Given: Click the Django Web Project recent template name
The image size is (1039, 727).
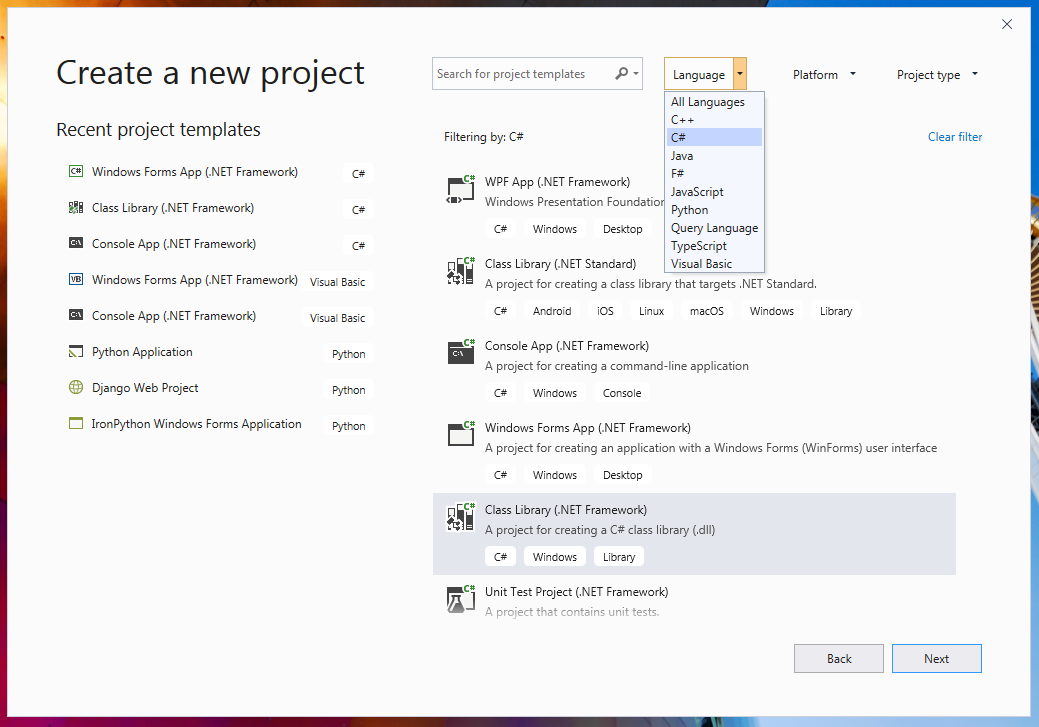Looking at the screenshot, I should pyautogui.click(x=145, y=388).
